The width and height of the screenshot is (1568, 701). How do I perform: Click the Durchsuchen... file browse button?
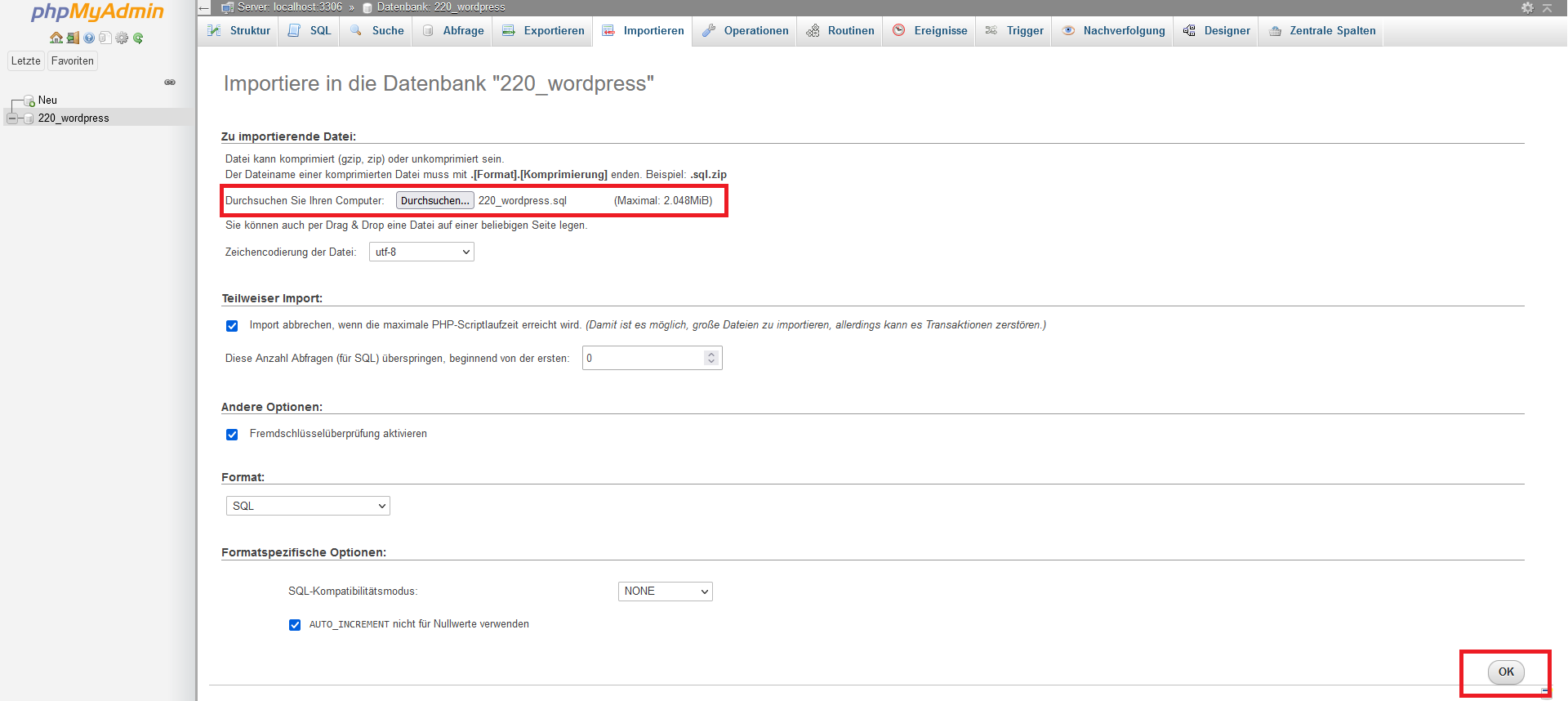pos(434,201)
